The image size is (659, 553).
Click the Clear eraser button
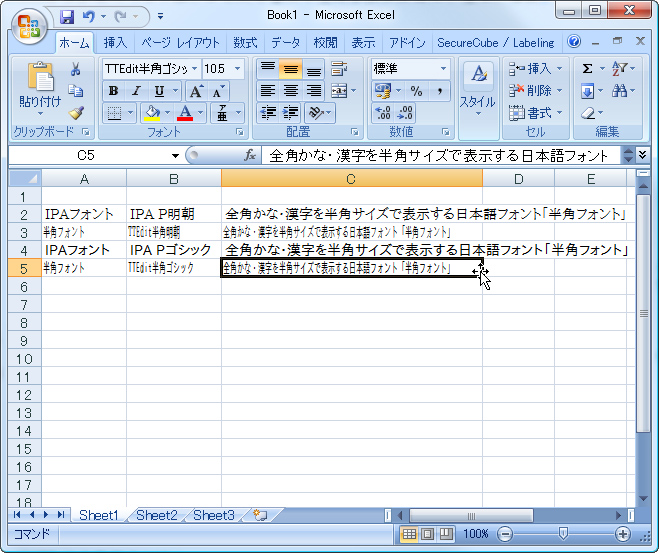coord(588,113)
